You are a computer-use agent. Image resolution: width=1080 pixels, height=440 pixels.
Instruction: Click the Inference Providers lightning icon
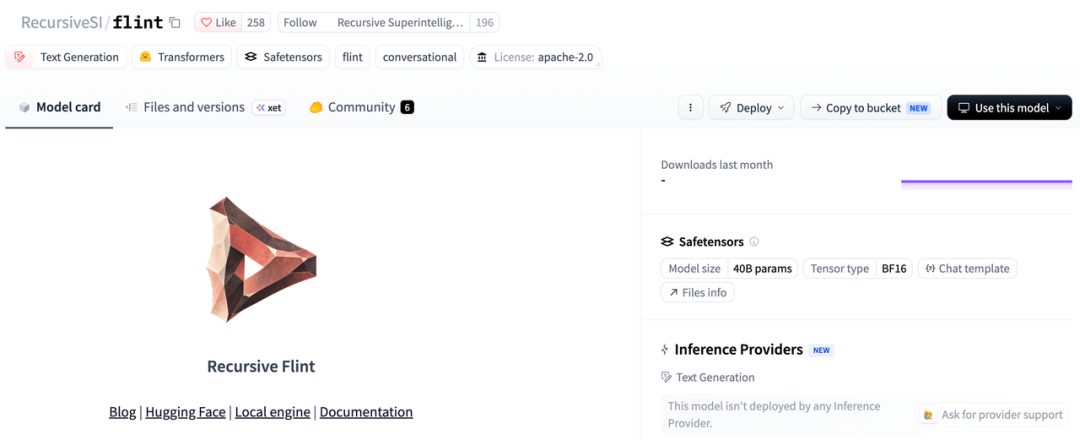coord(665,350)
